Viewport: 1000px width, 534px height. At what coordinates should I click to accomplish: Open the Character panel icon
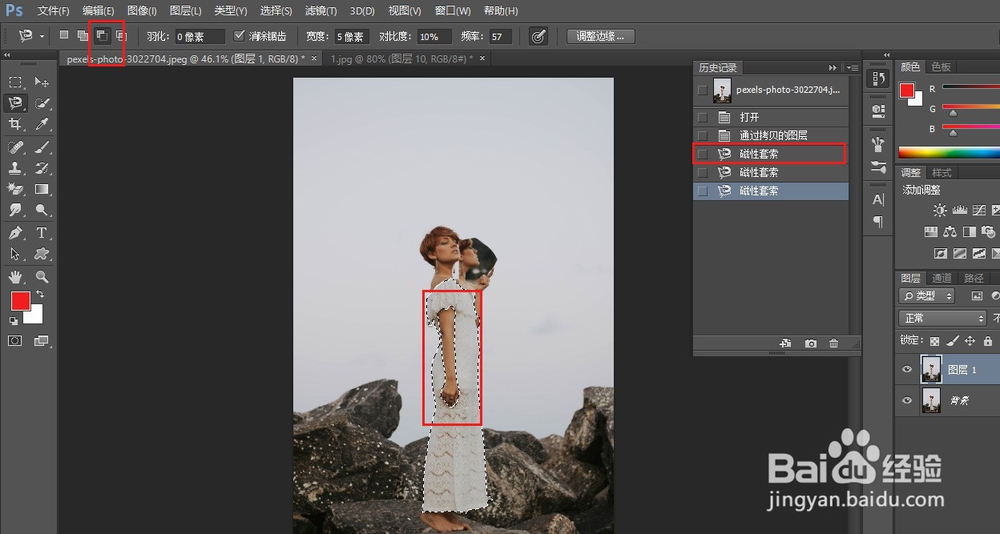[x=878, y=200]
